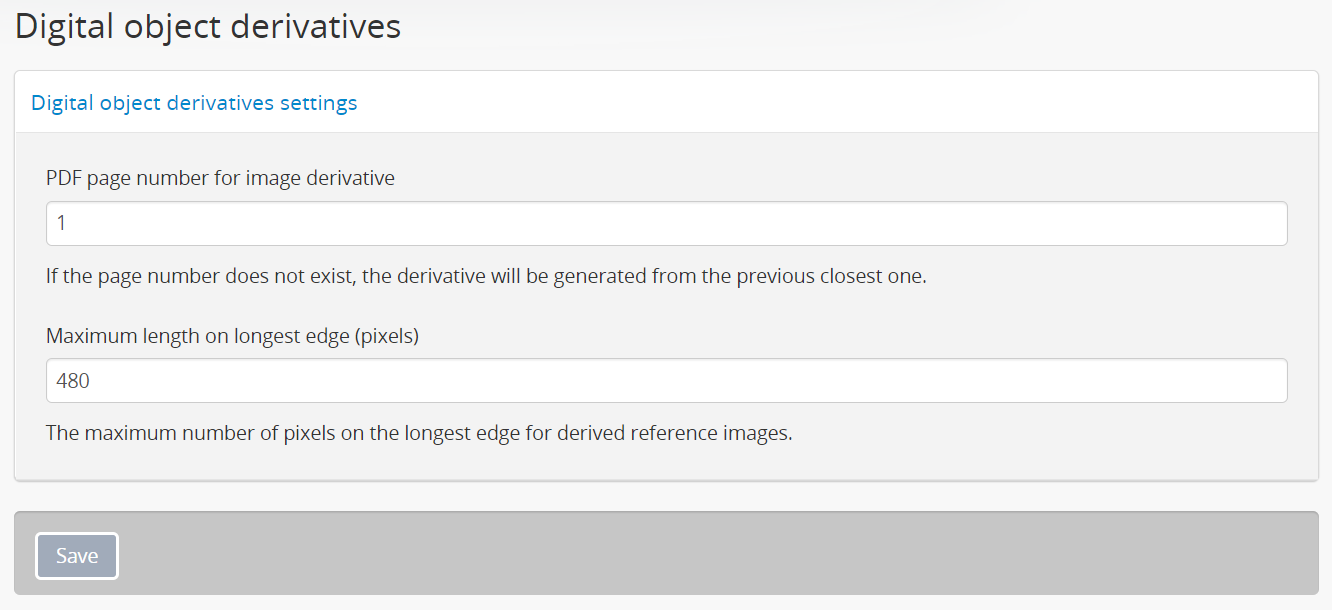Click the Digital object derivatives page heading
The image size is (1332, 610).
208,27
